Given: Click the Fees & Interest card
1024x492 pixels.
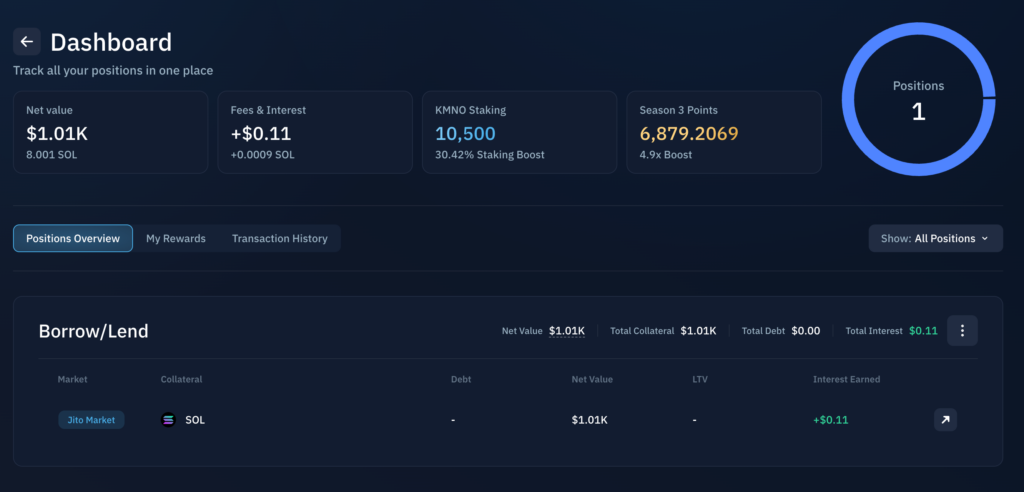Looking at the screenshot, I should coord(314,132).
